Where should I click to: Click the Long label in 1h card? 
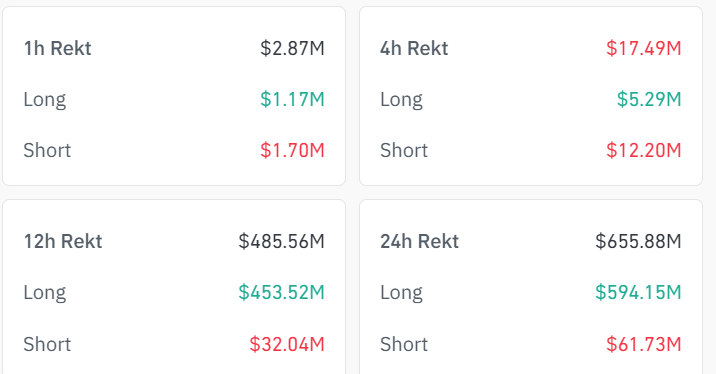[45, 100]
